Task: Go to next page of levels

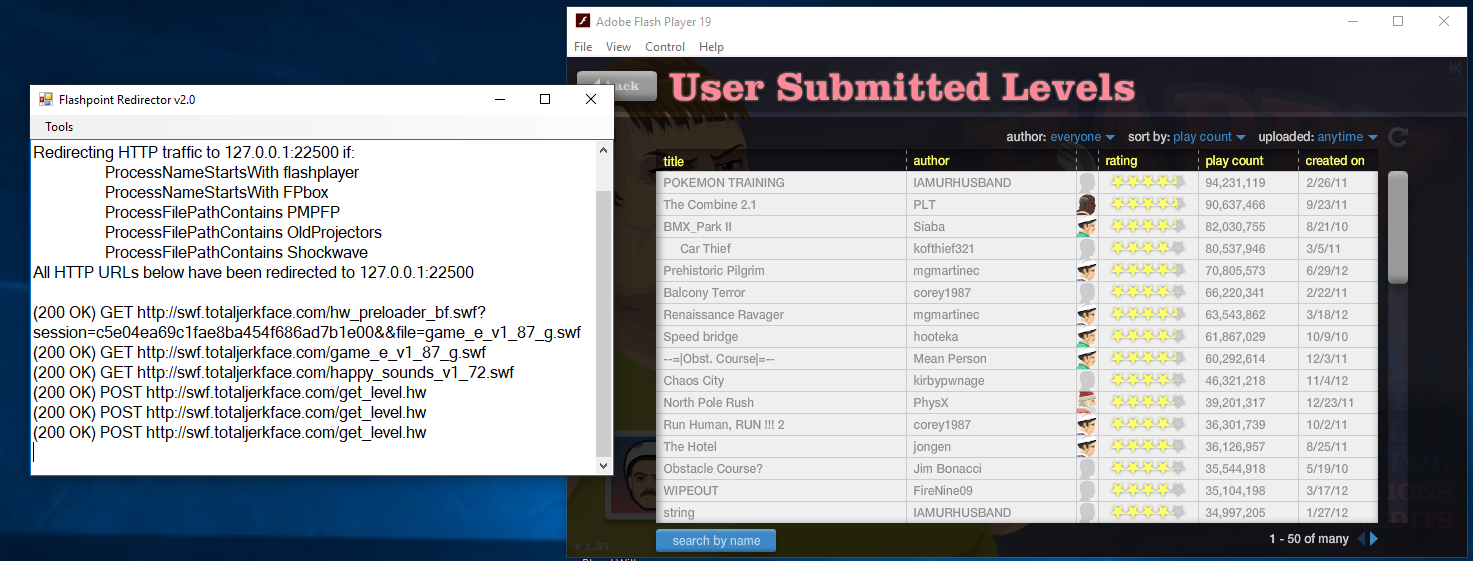Action: pyautogui.click(x=1374, y=539)
